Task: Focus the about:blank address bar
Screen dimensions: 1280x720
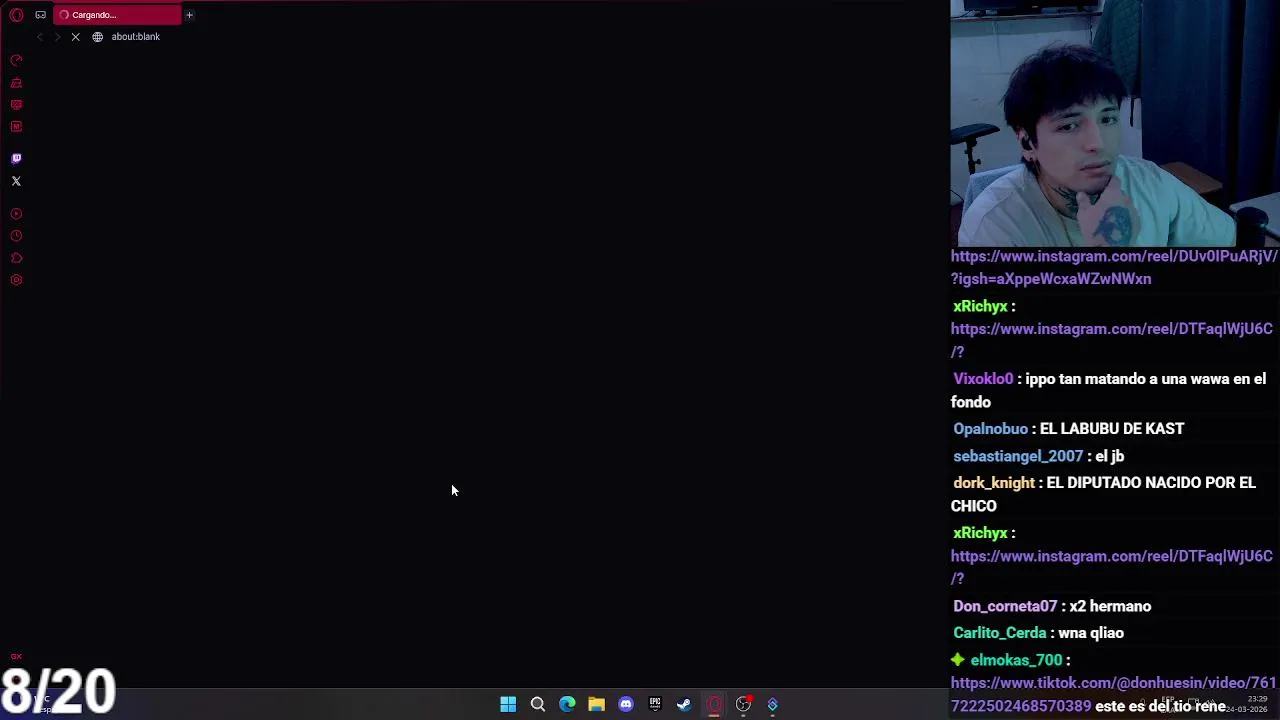Action: pos(136,37)
